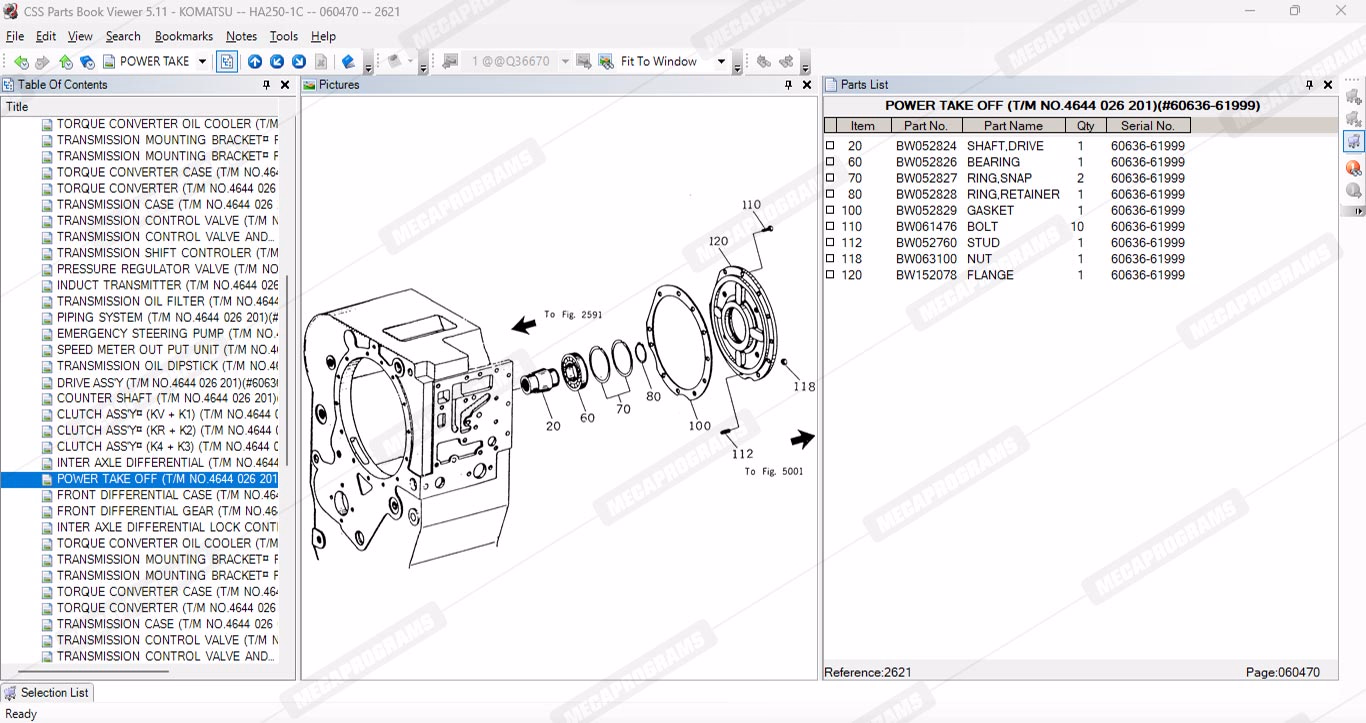Select the checkbox for item 120 FLANGE

coord(830,275)
